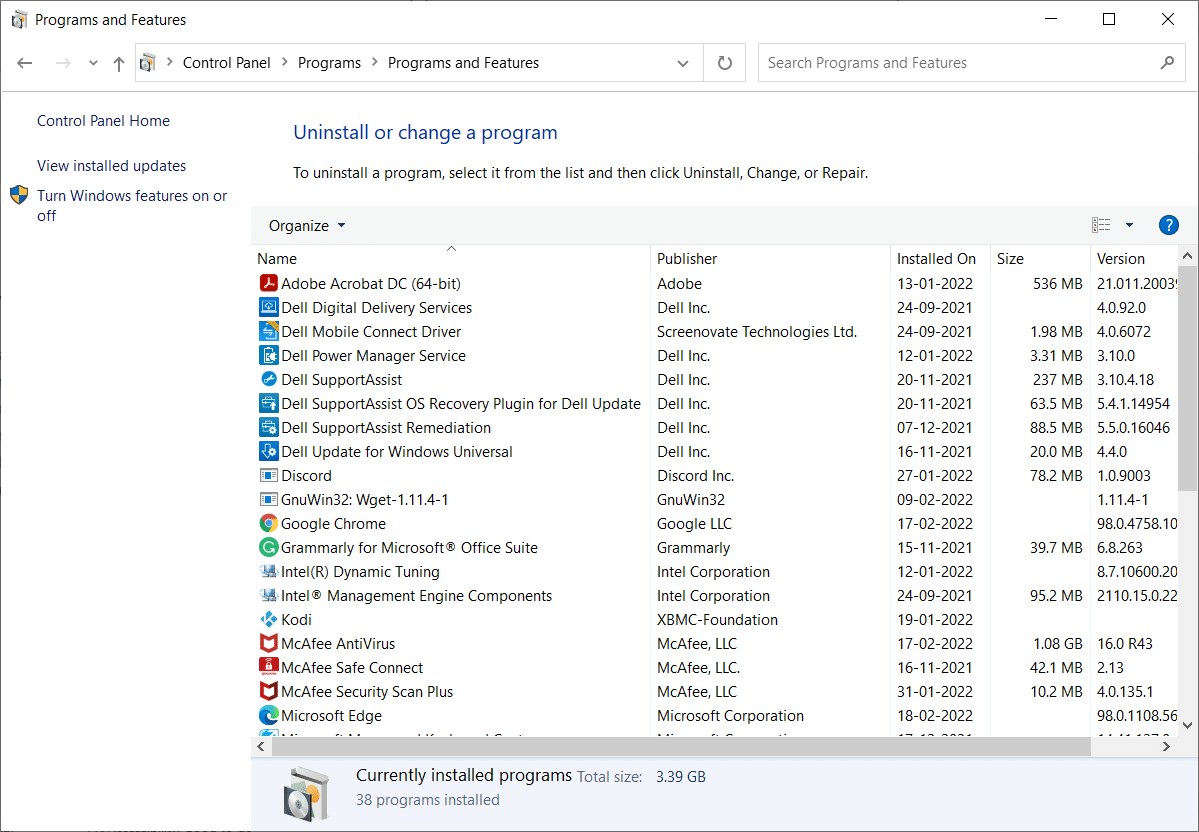This screenshot has height=832, width=1199.
Task: Click the 1.08 GB size cell
Action: pyautogui.click(x=1058, y=644)
